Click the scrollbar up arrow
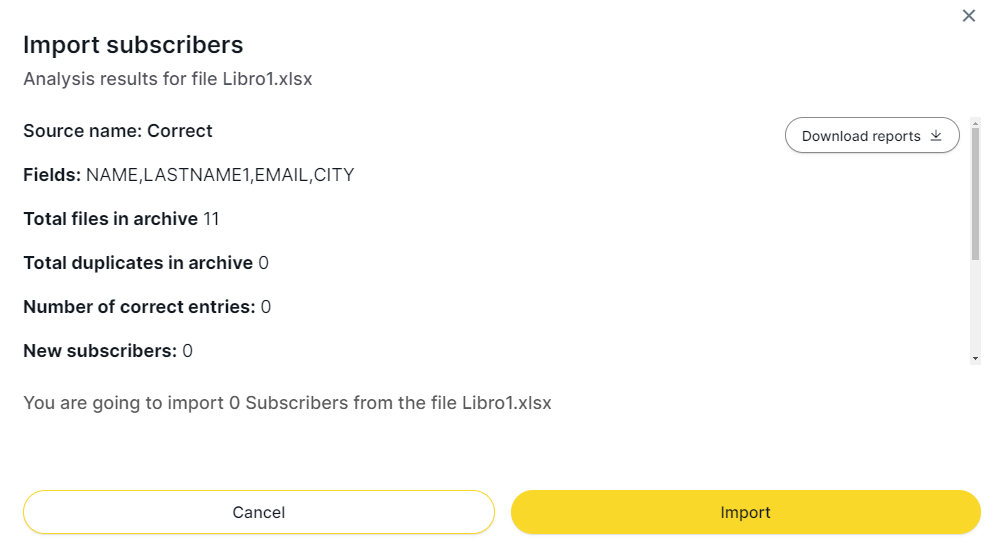 975,123
